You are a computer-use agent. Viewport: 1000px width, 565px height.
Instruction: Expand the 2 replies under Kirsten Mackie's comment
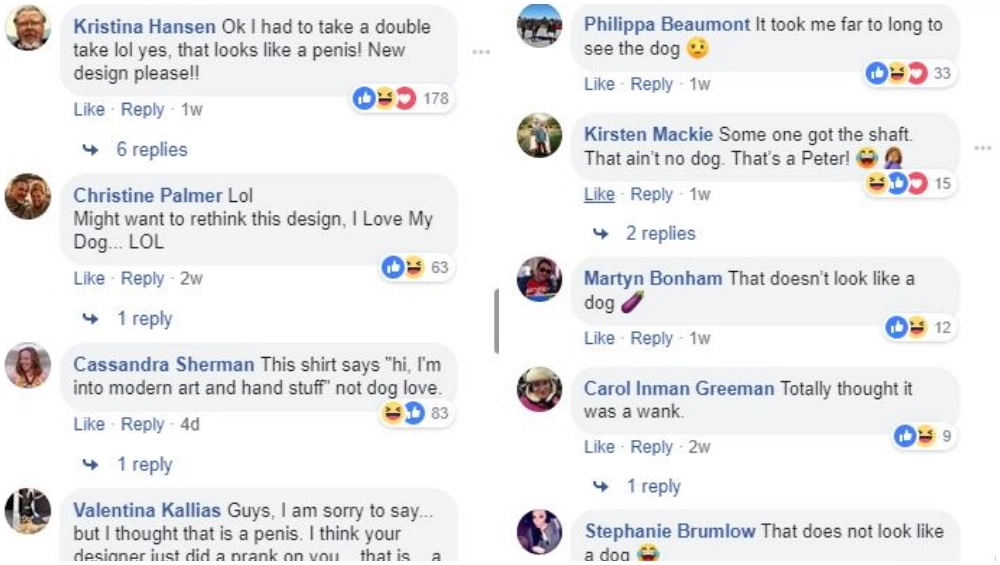pyautogui.click(x=660, y=233)
